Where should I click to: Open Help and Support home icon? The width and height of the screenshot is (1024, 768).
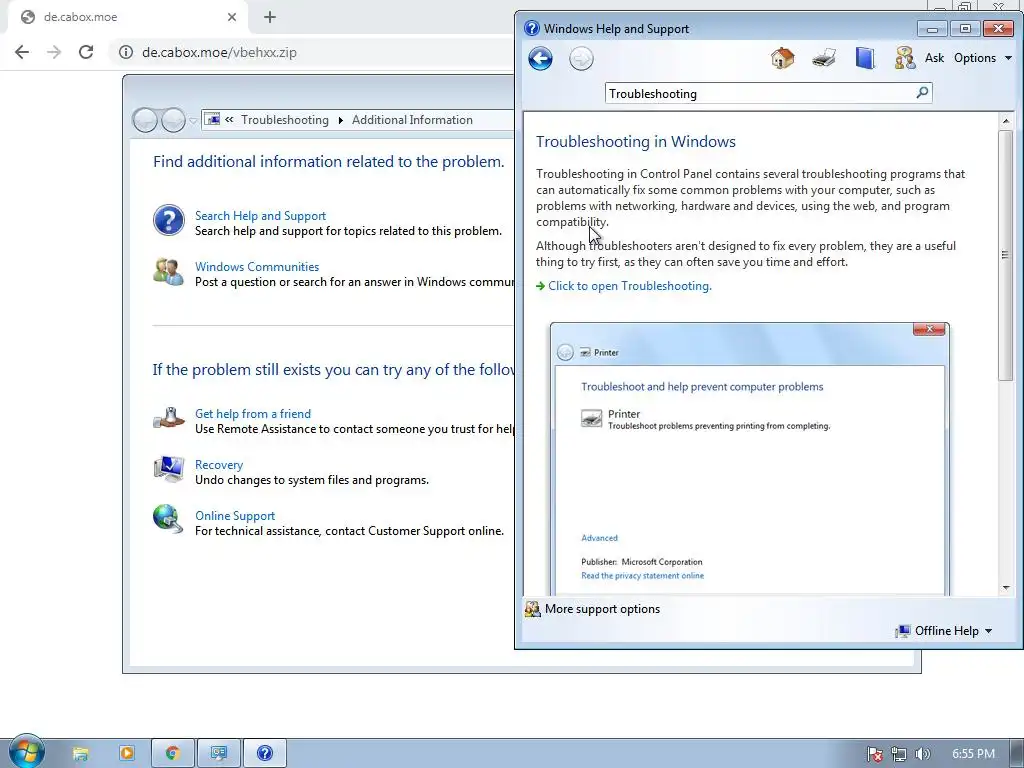tap(782, 58)
